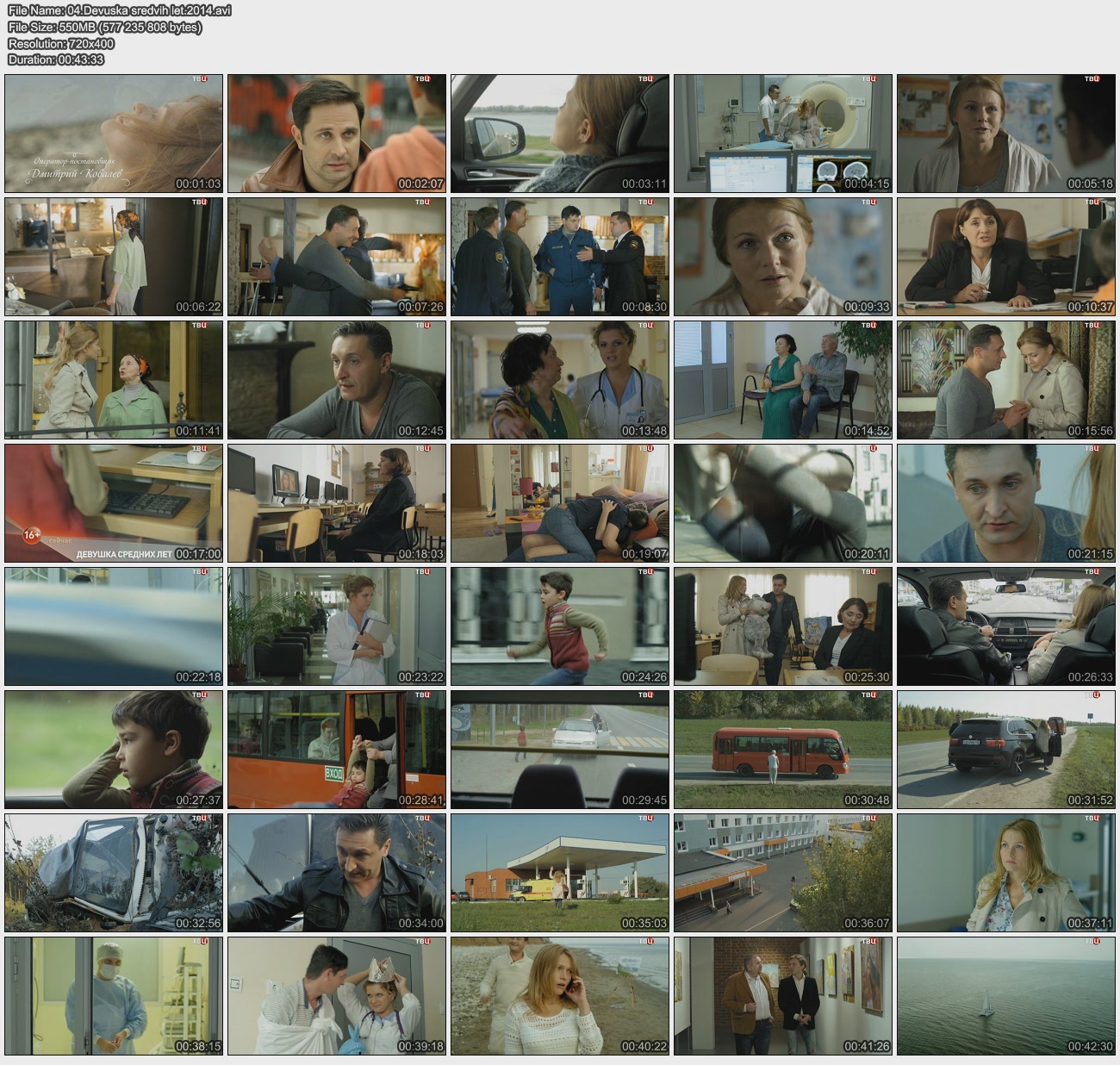Open the surgeon in mask frame 00:38:15
The image size is (1120, 1065).
[114, 996]
